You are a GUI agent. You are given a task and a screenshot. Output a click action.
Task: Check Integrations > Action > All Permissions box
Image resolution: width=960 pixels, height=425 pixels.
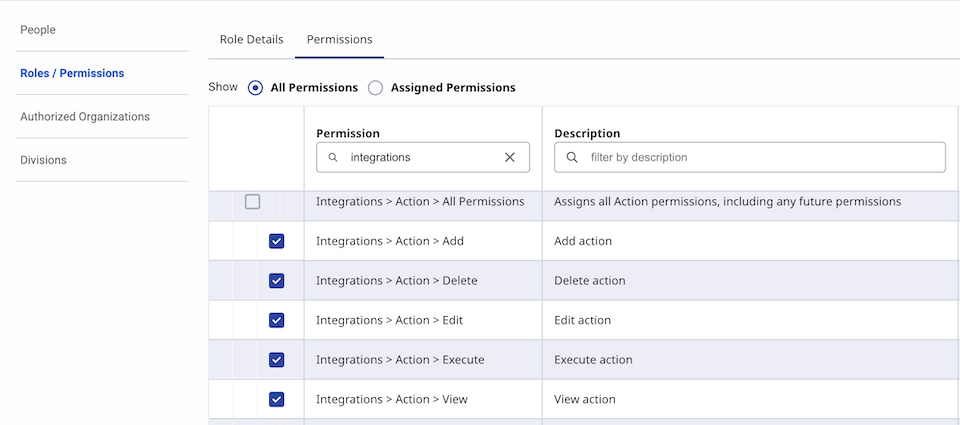coord(252,202)
